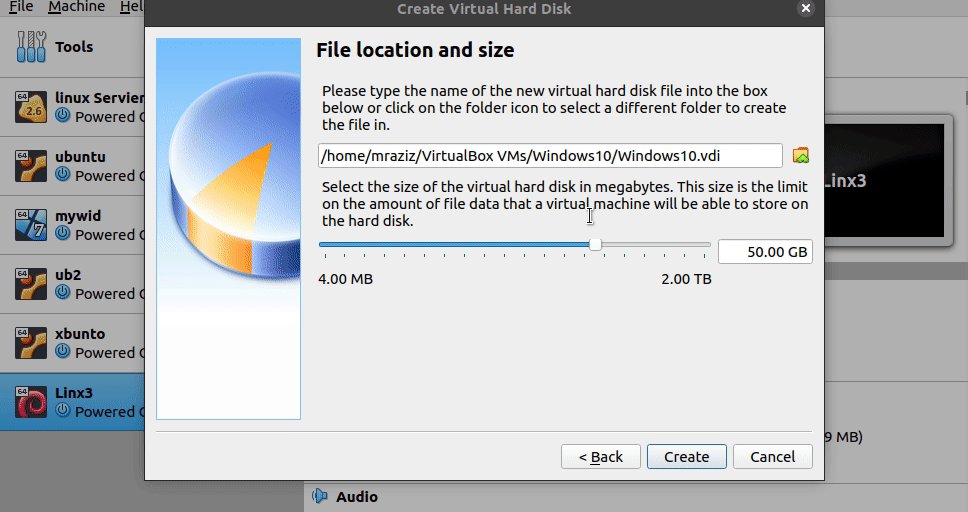The image size is (968, 512).
Task: Select the linux Servier VM icon
Action: 31,106
